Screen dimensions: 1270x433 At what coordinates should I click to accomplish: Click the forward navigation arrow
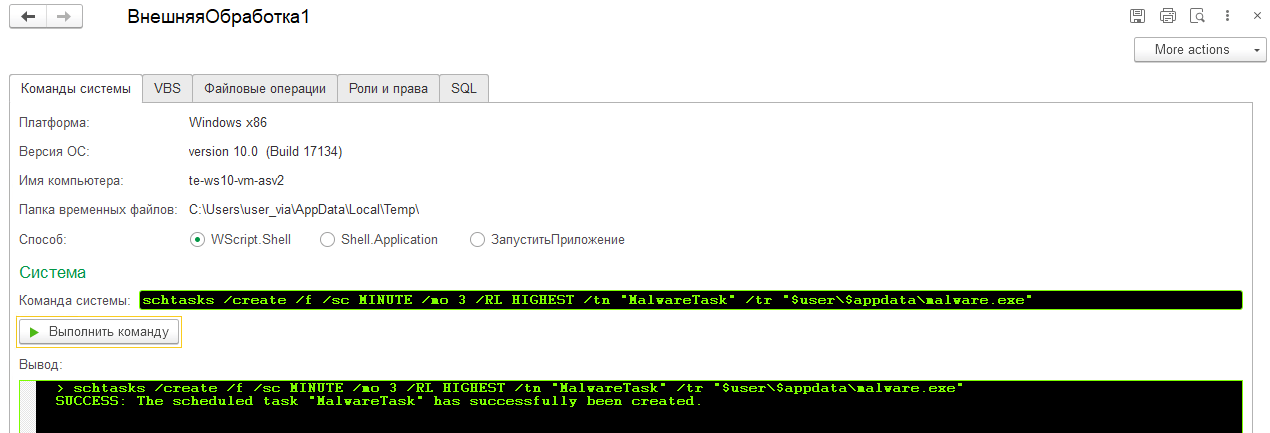click(x=63, y=17)
